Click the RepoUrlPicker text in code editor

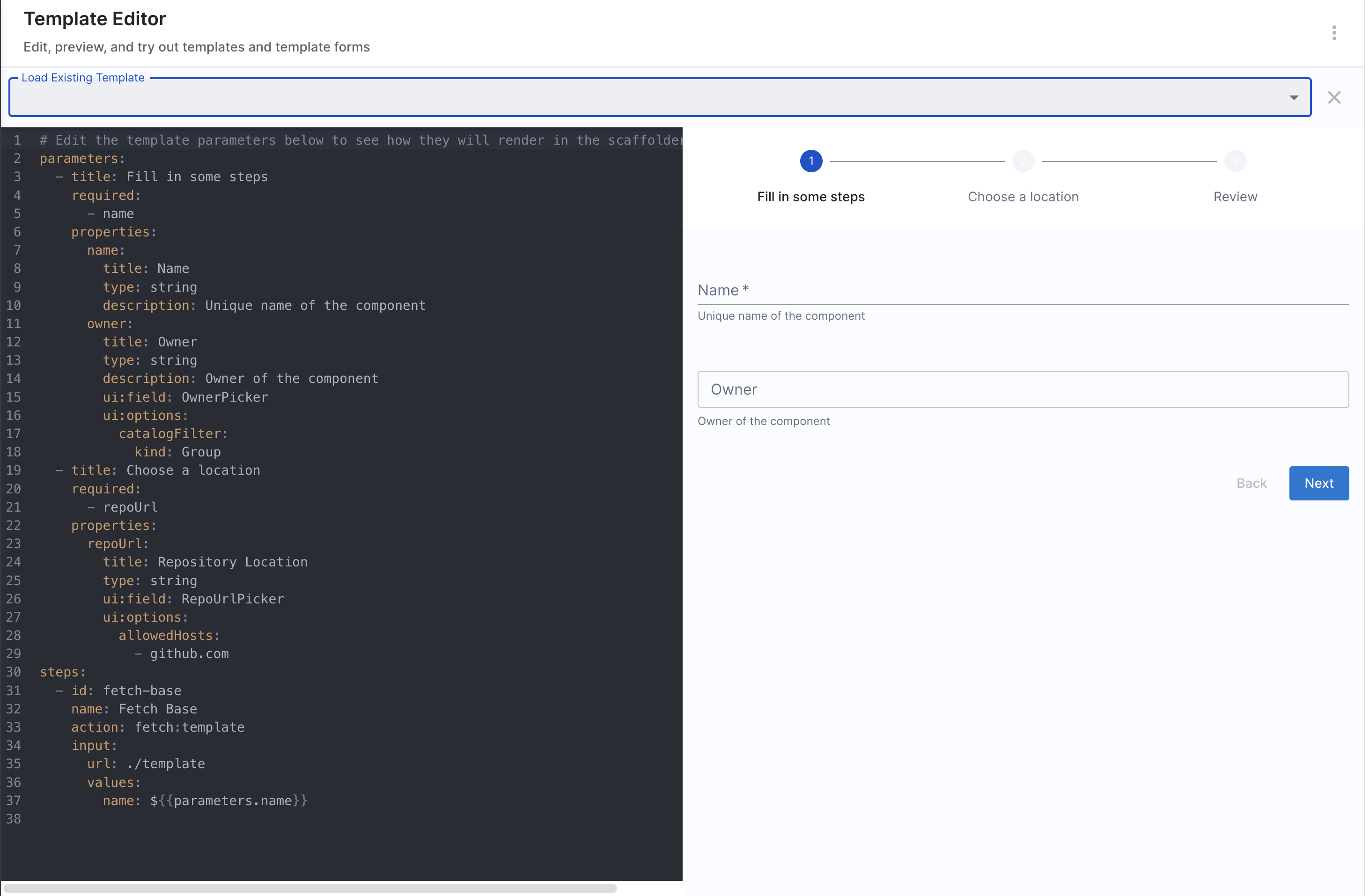point(232,599)
